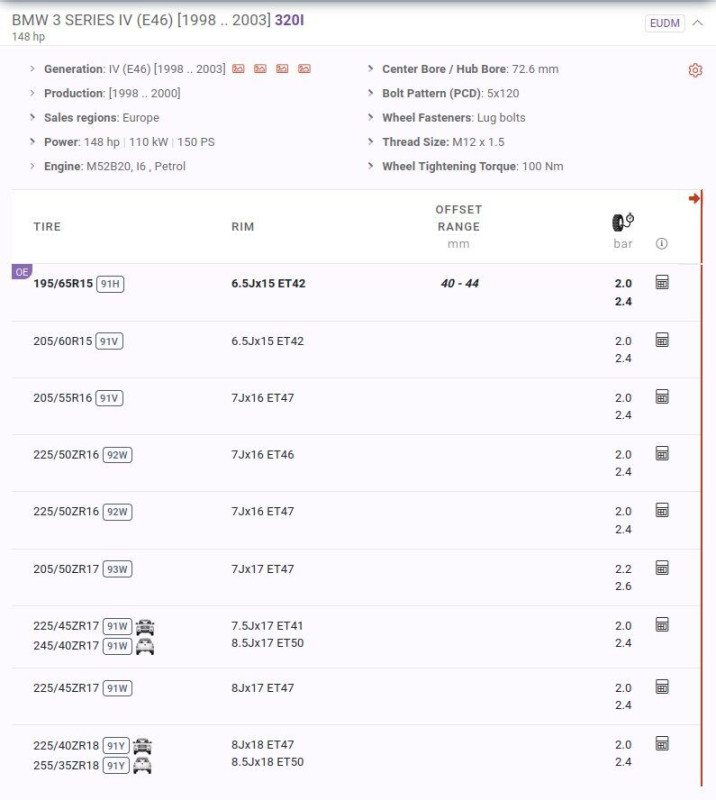Click the 148 hp subtitle

29,37
